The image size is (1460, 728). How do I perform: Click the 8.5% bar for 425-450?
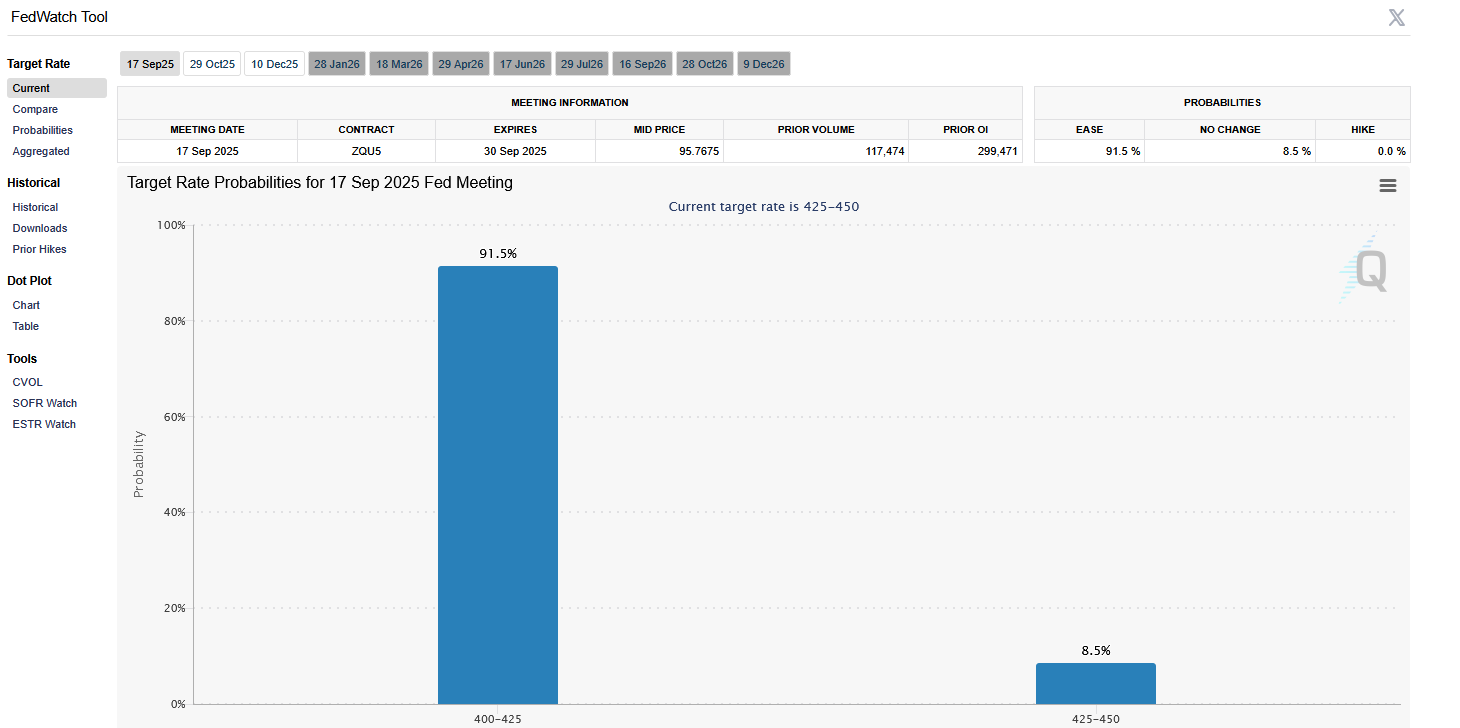pyautogui.click(x=1095, y=684)
